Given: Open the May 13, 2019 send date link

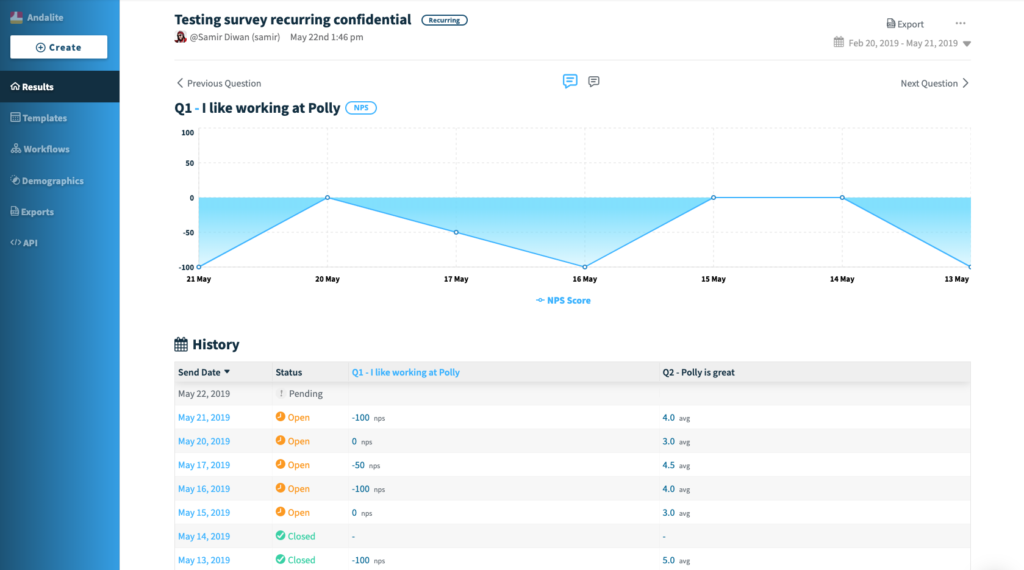Looking at the screenshot, I should coord(204,560).
